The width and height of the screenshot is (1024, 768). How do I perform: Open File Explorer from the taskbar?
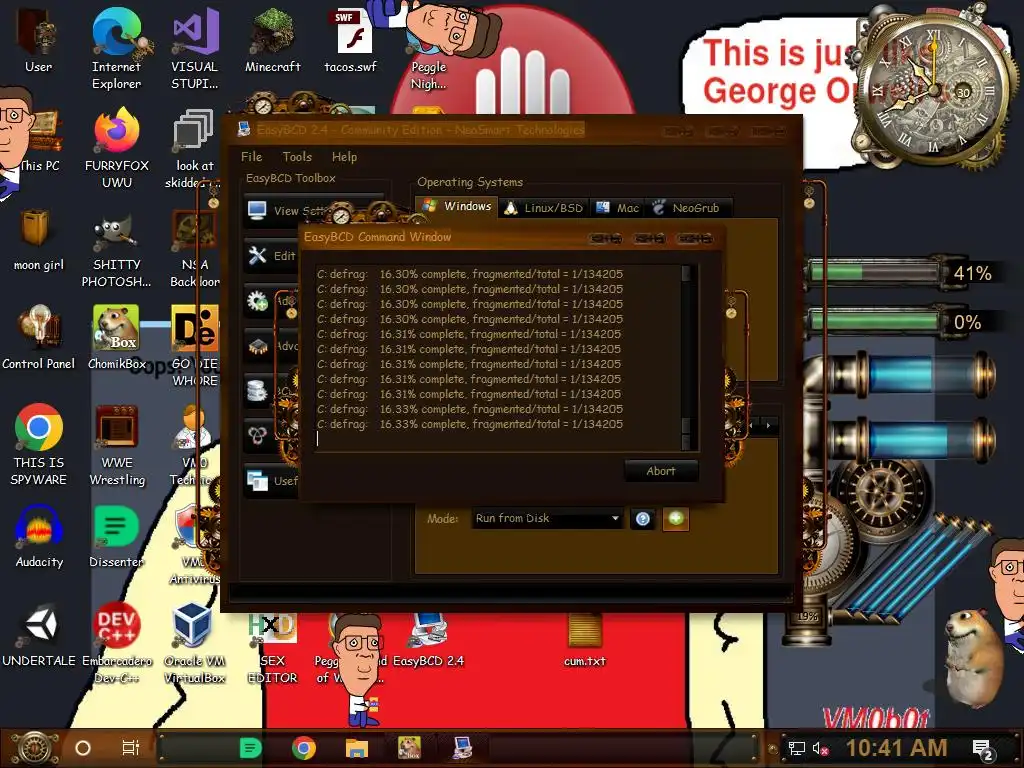coord(357,748)
